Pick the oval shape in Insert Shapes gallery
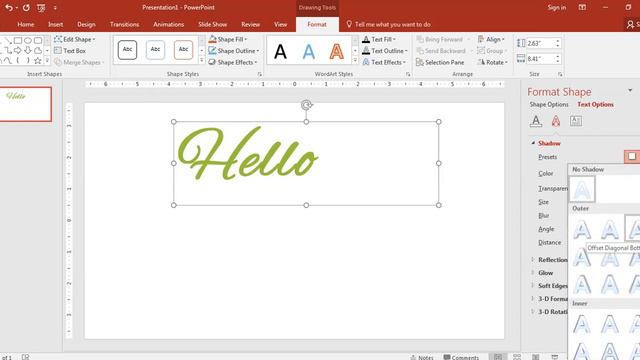640x360 pixels. coord(28,40)
